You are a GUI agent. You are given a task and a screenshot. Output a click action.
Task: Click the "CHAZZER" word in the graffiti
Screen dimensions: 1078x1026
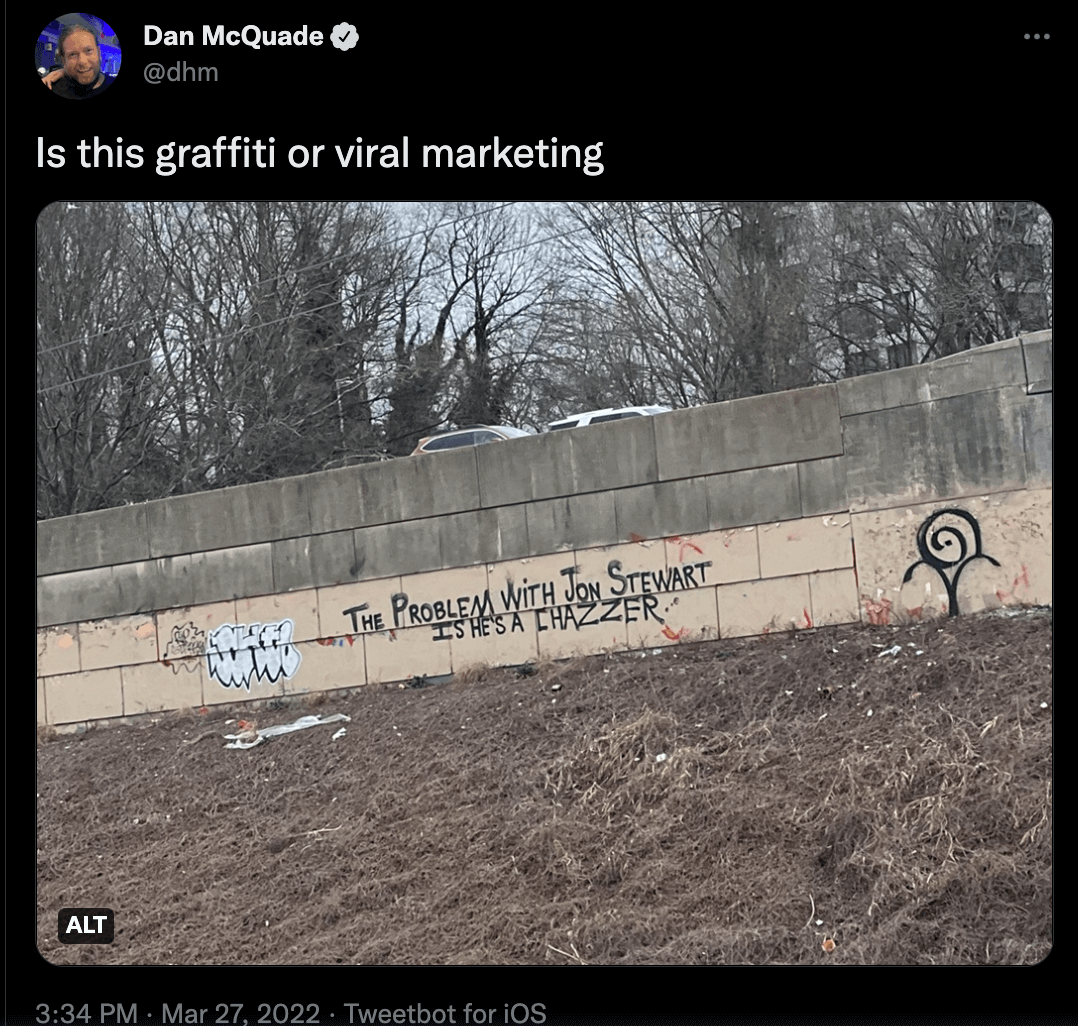coord(600,613)
